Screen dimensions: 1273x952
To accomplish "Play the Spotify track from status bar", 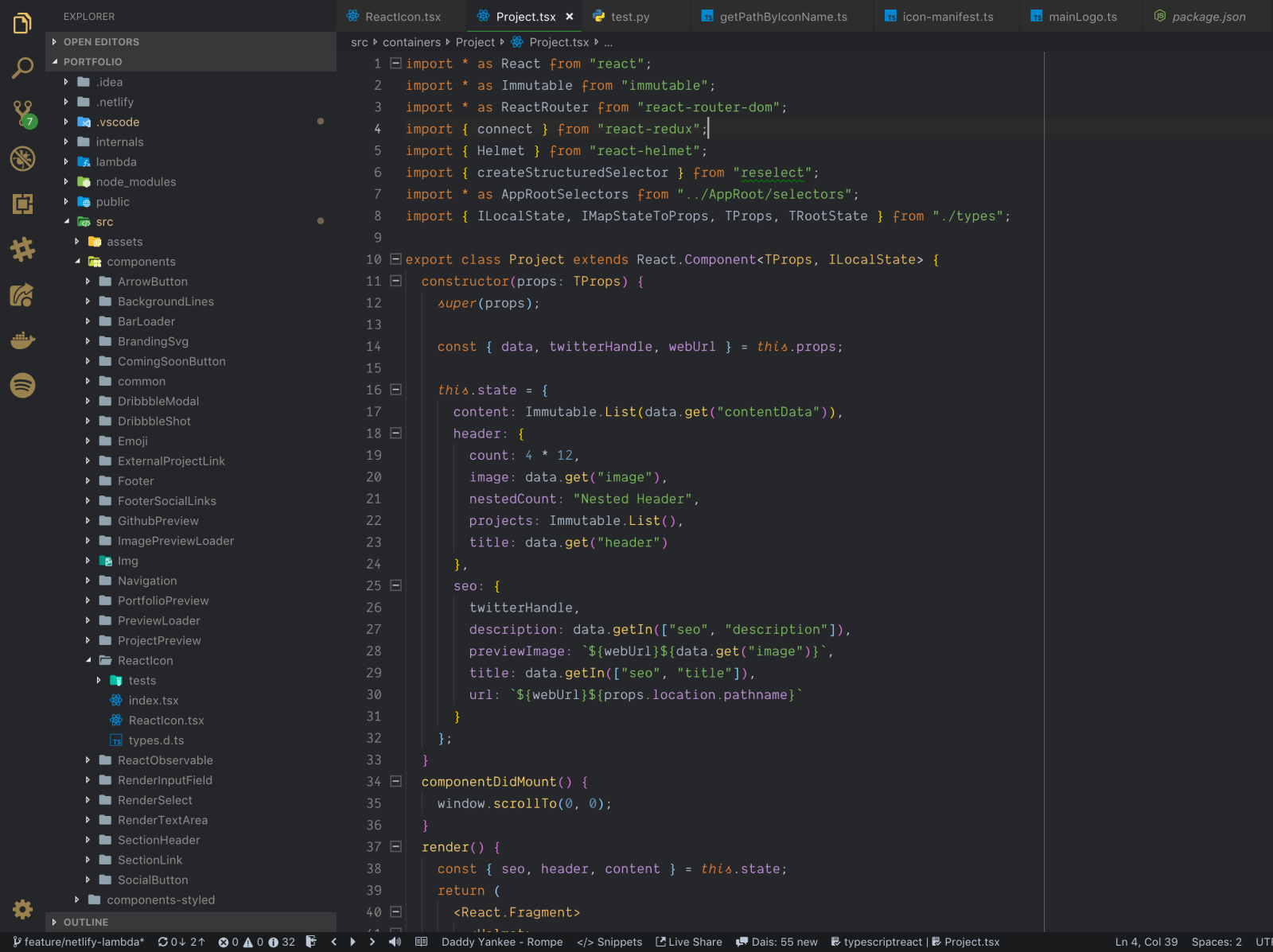I will coord(352,942).
